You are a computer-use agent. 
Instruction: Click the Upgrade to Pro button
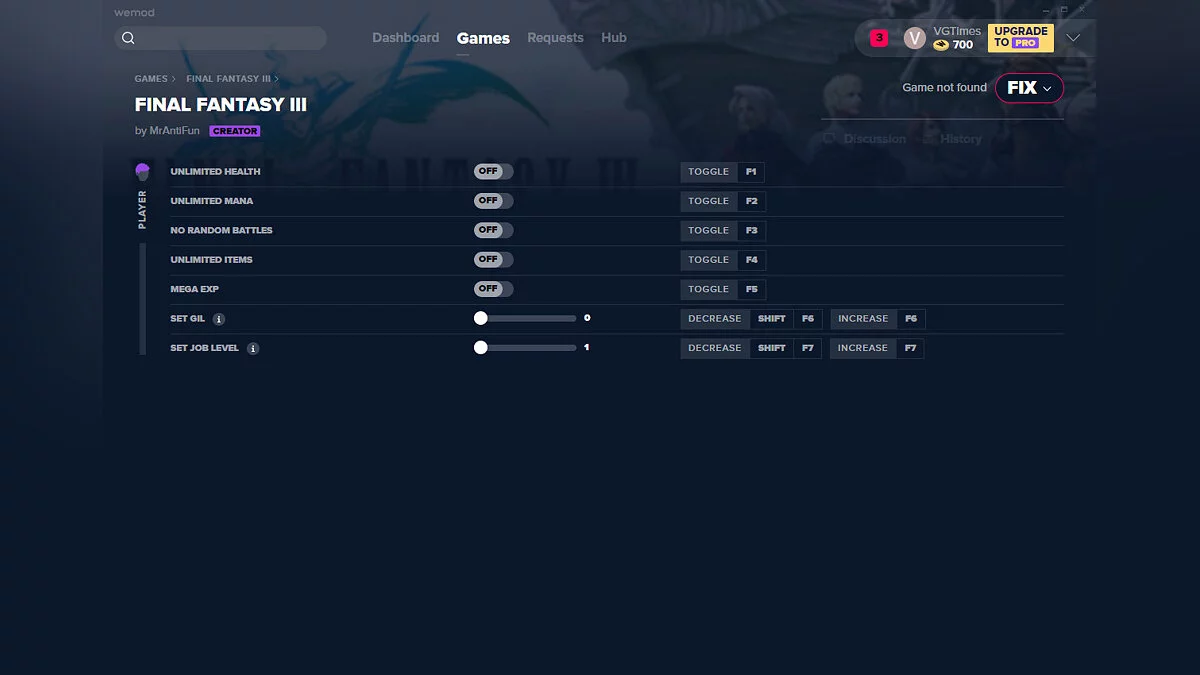(x=1020, y=38)
